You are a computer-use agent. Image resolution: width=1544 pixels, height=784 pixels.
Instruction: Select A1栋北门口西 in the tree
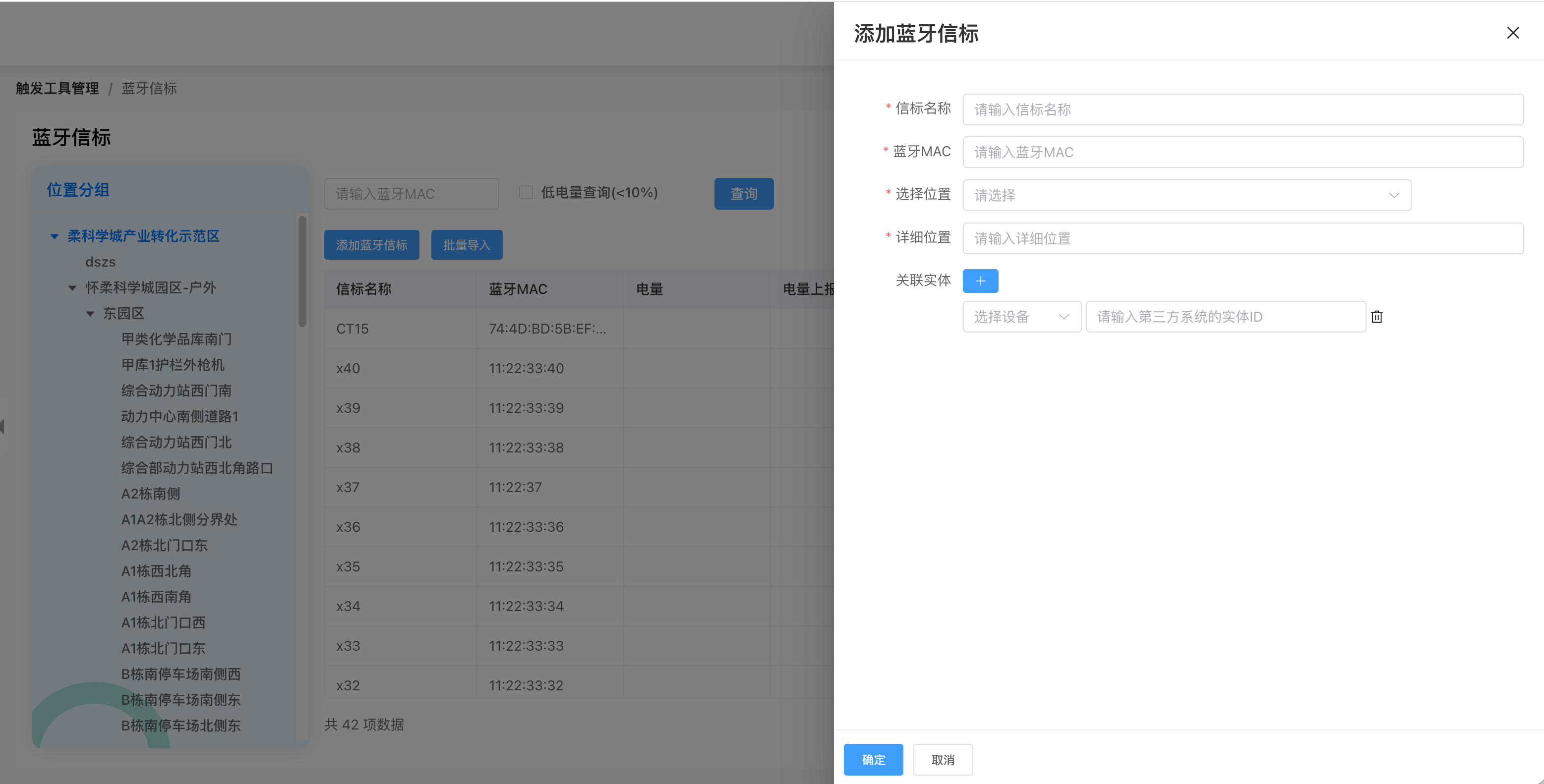click(163, 622)
